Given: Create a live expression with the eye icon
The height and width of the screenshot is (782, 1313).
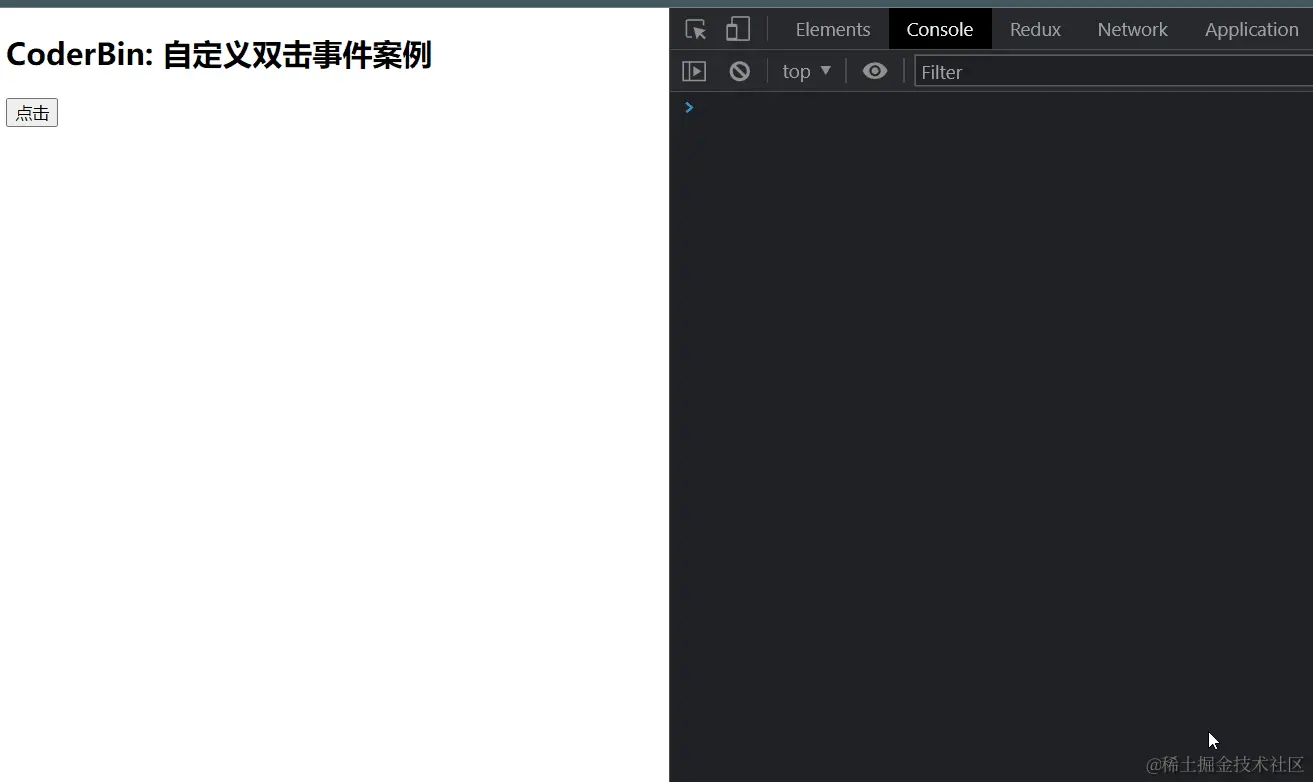Looking at the screenshot, I should click(875, 70).
